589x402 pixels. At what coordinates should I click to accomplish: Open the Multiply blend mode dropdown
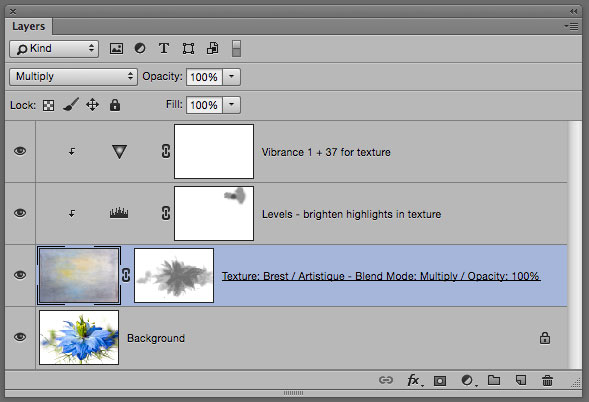click(73, 77)
